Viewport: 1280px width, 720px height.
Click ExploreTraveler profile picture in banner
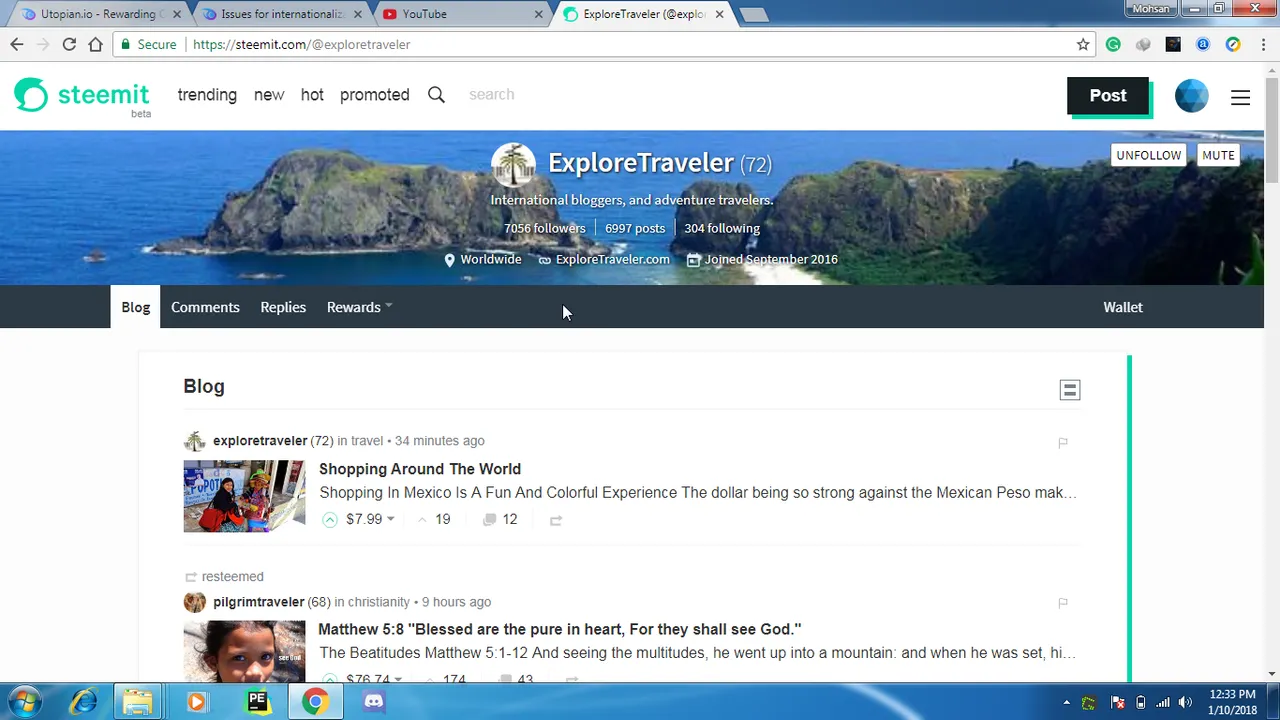pos(513,164)
